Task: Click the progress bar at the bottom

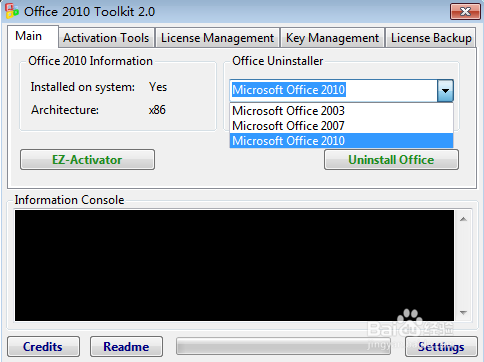Action: pos(283,347)
